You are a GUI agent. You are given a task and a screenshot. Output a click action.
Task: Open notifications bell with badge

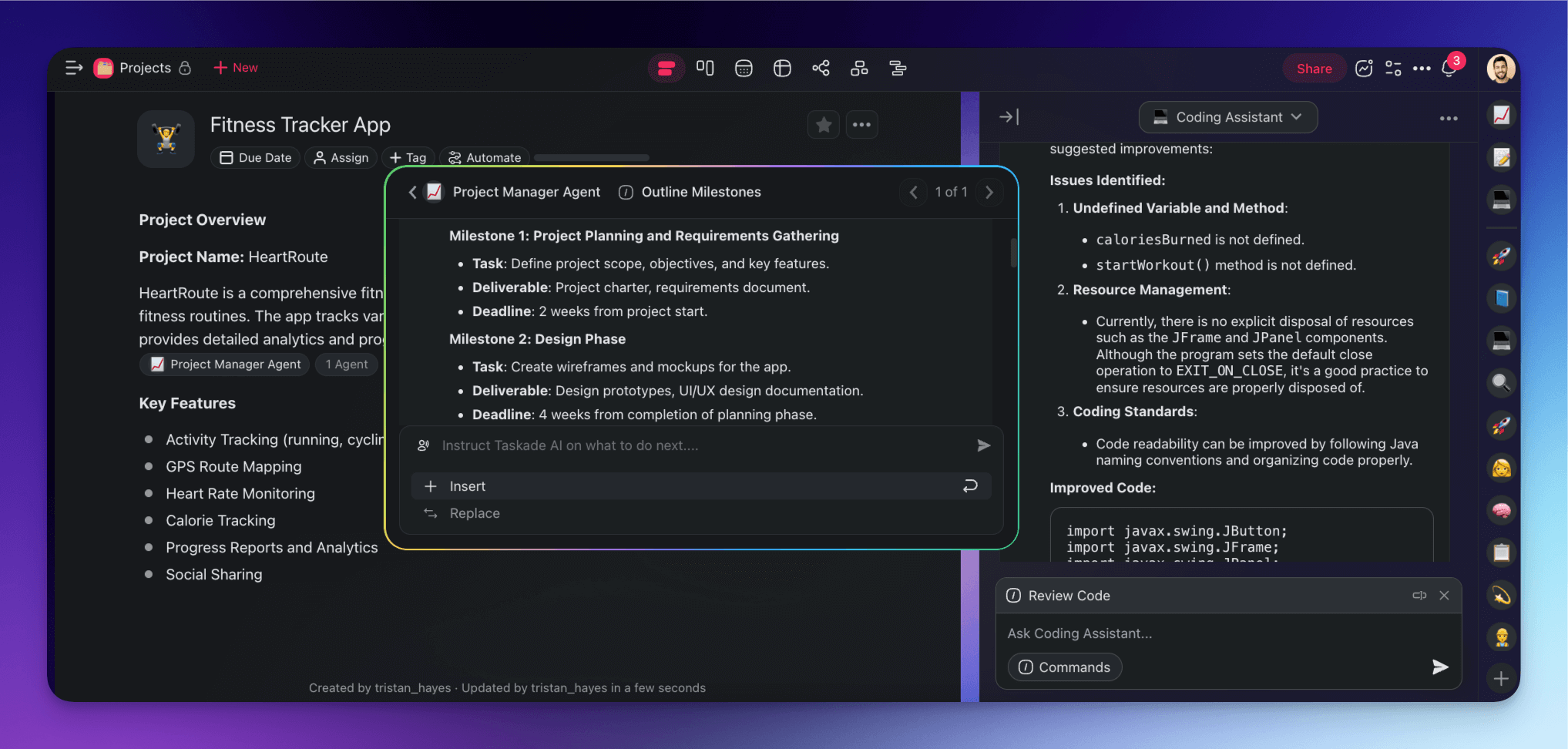coord(1449,68)
